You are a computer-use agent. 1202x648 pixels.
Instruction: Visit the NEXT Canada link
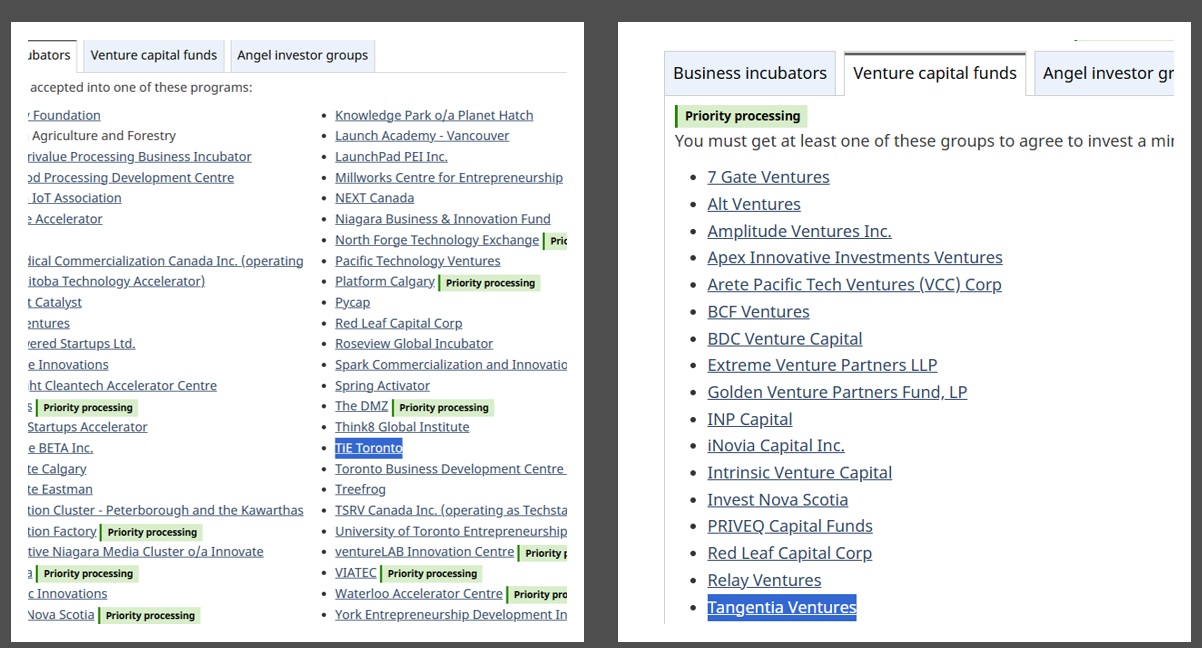point(374,198)
